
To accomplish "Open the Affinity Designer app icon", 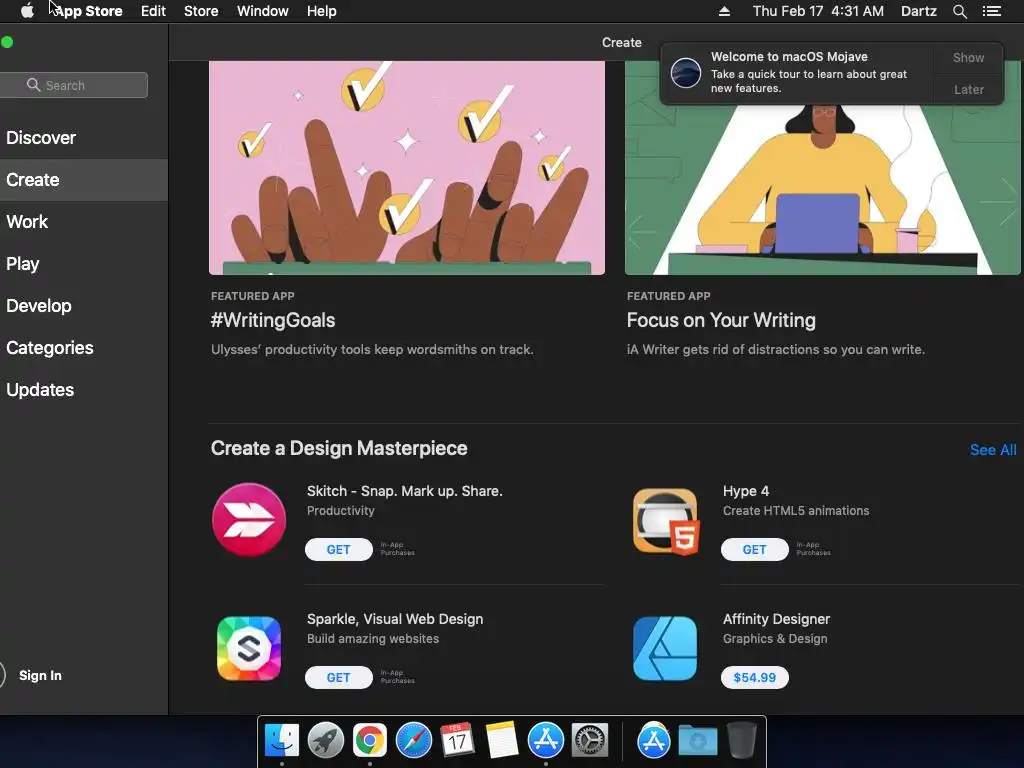I will point(665,648).
